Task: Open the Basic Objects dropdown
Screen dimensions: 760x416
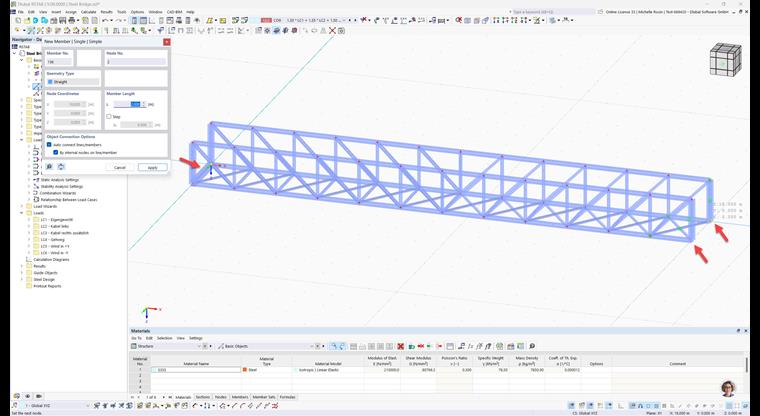Action: tap(266, 346)
